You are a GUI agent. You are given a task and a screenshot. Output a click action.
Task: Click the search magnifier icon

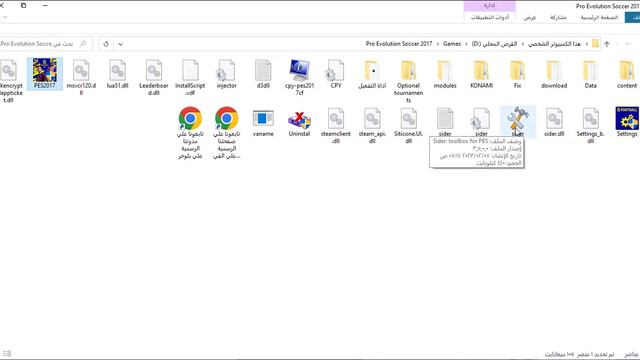83,44
